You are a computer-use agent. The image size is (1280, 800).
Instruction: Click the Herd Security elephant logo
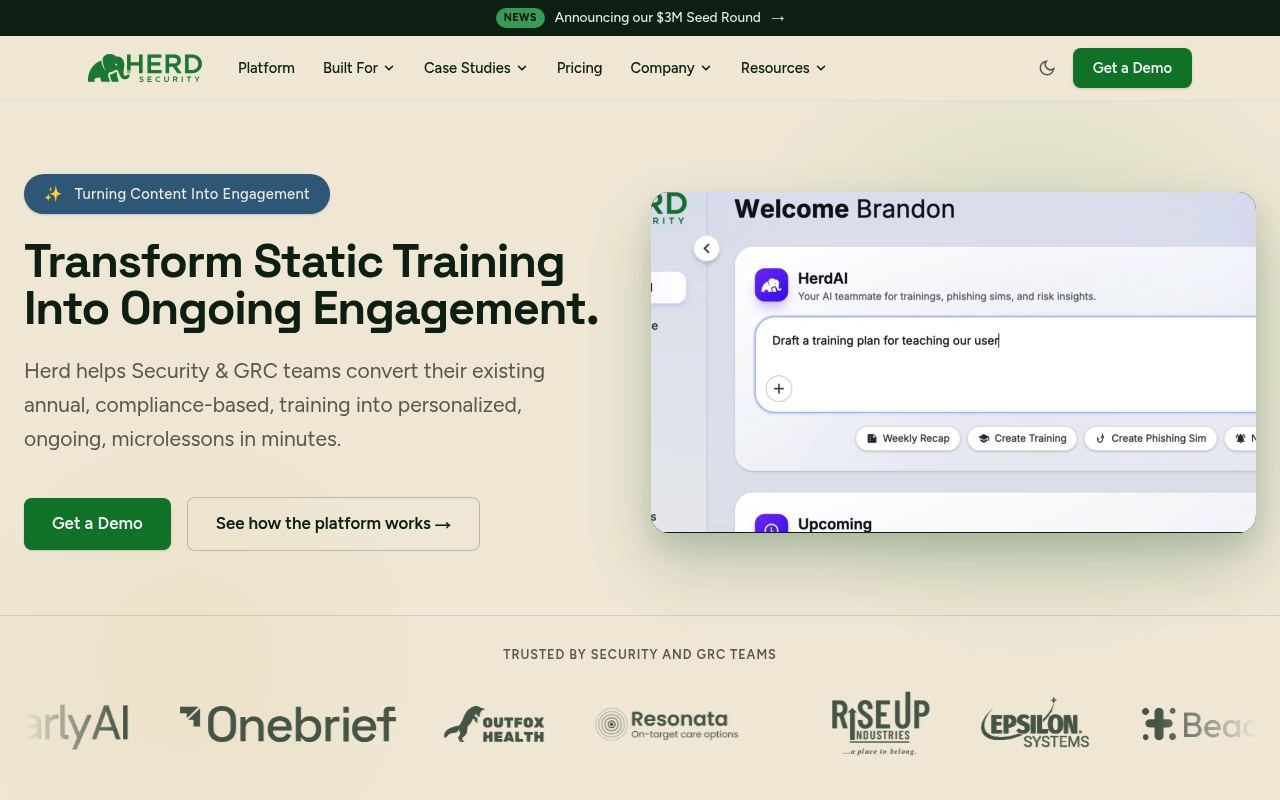coord(145,68)
